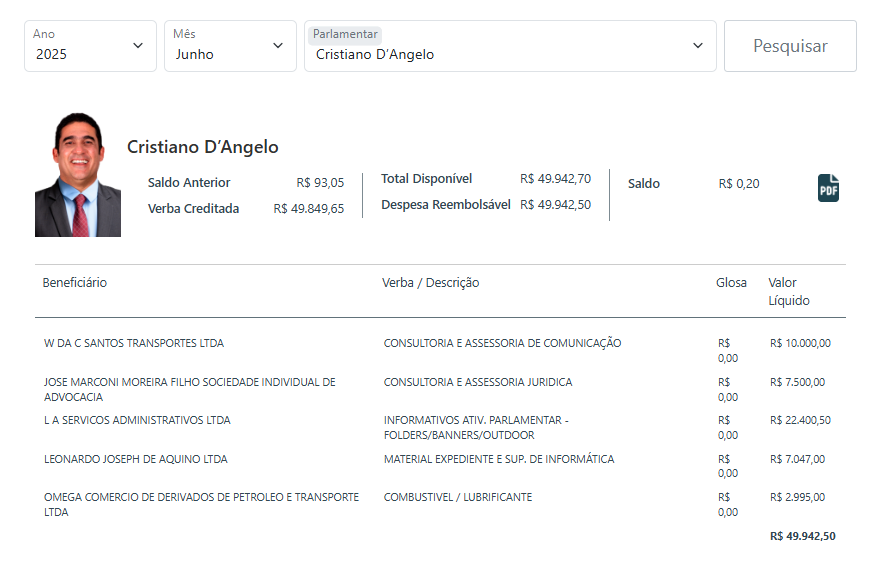Download the PDF report icon

tap(828, 187)
